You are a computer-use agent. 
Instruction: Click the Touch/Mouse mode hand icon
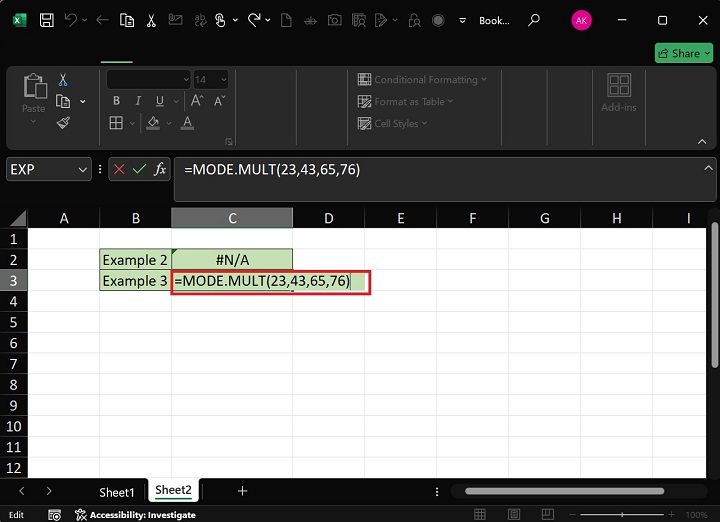click(x=220, y=20)
